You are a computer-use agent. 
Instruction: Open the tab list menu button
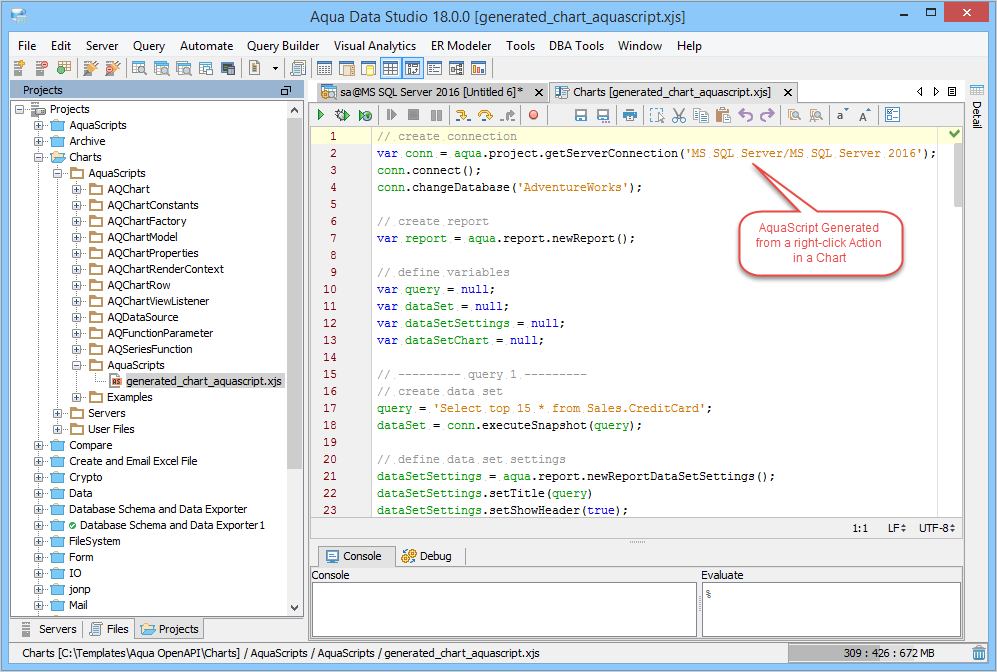[952, 92]
